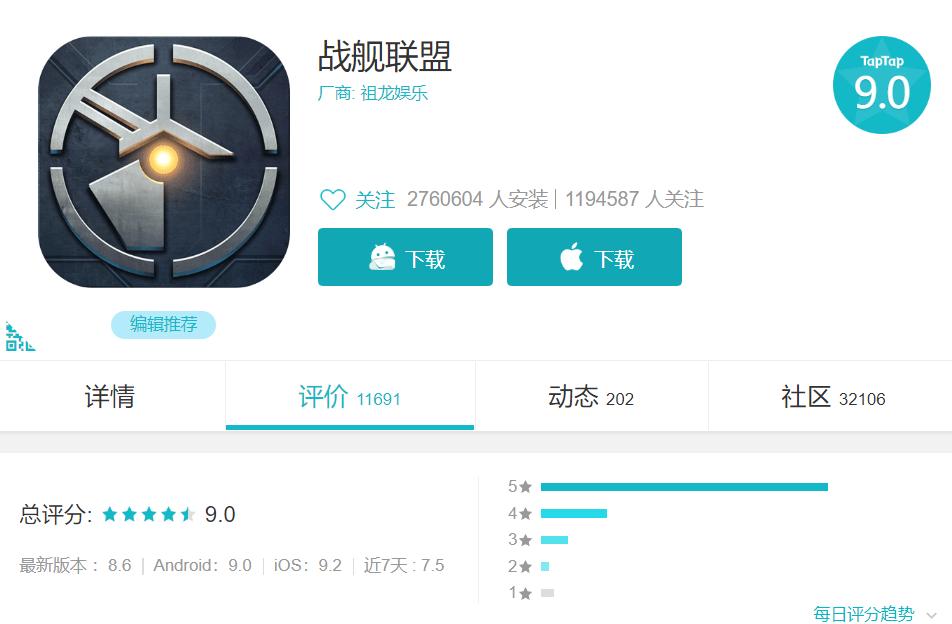Viewport: 952px width, 624px height.
Task: Click the TapTap 9.0 rating badge
Action: pos(882,85)
